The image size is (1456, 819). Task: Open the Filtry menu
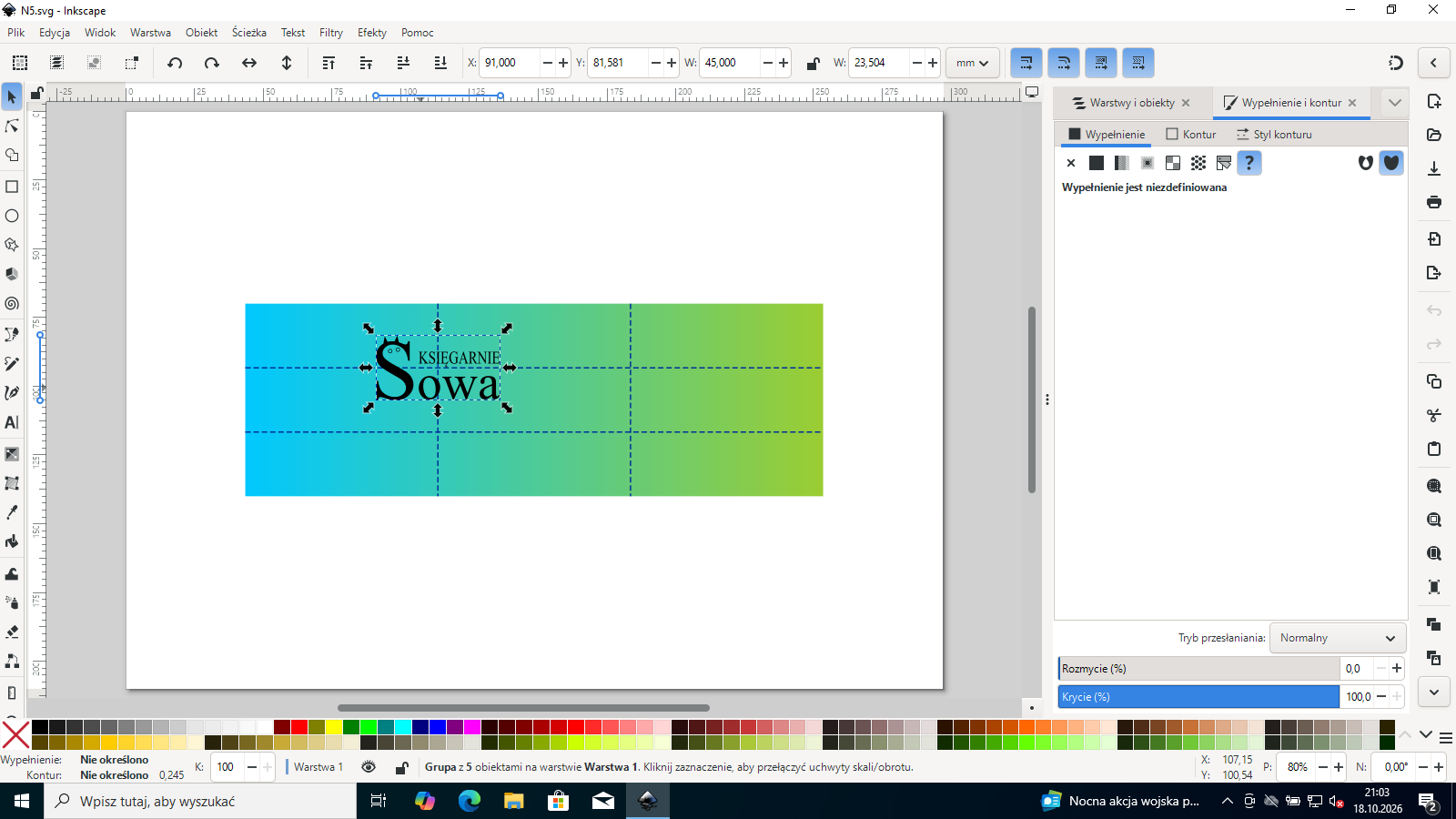(331, 33)
